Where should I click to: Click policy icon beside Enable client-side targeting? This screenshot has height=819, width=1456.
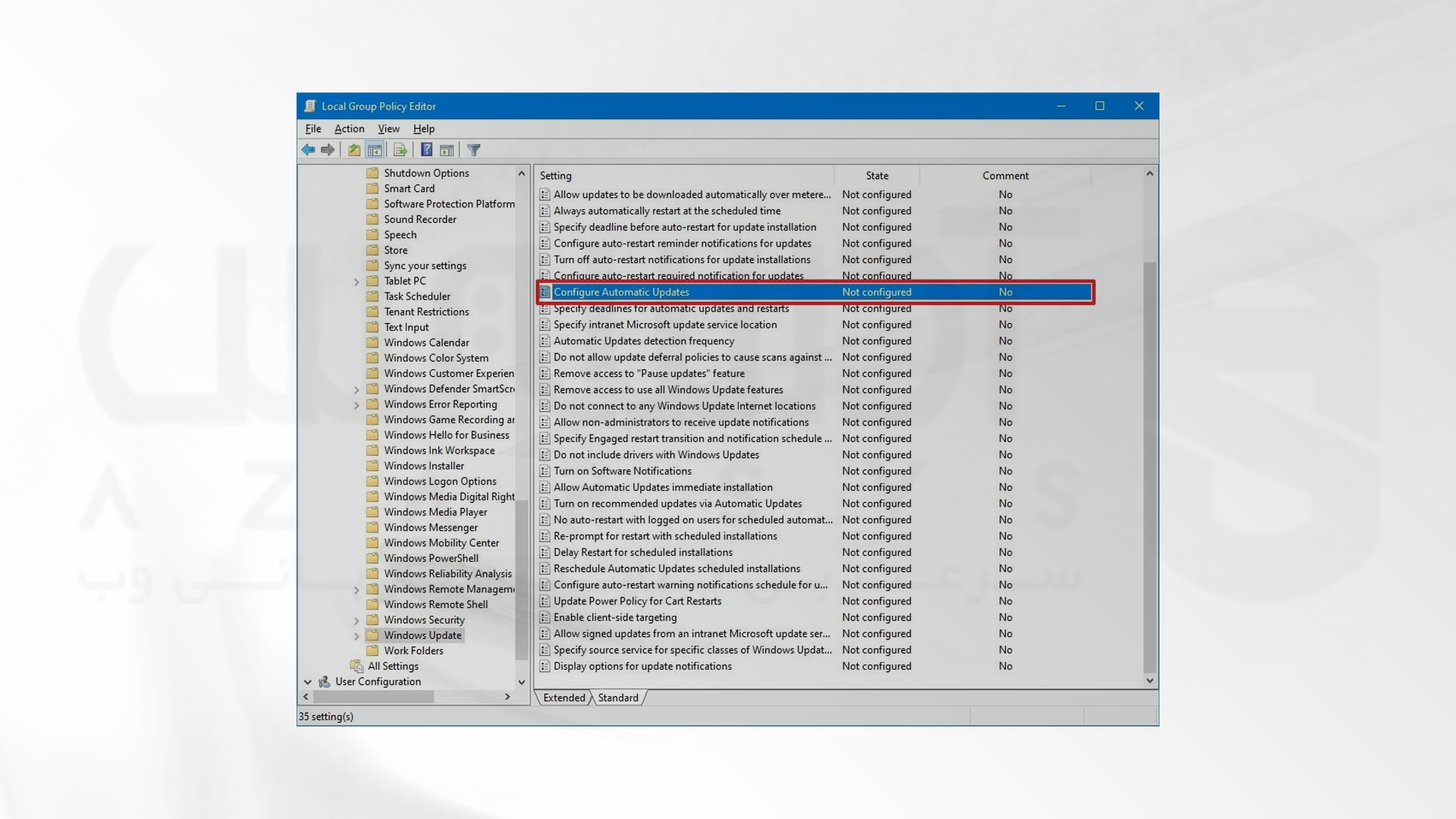coord(544,617)
